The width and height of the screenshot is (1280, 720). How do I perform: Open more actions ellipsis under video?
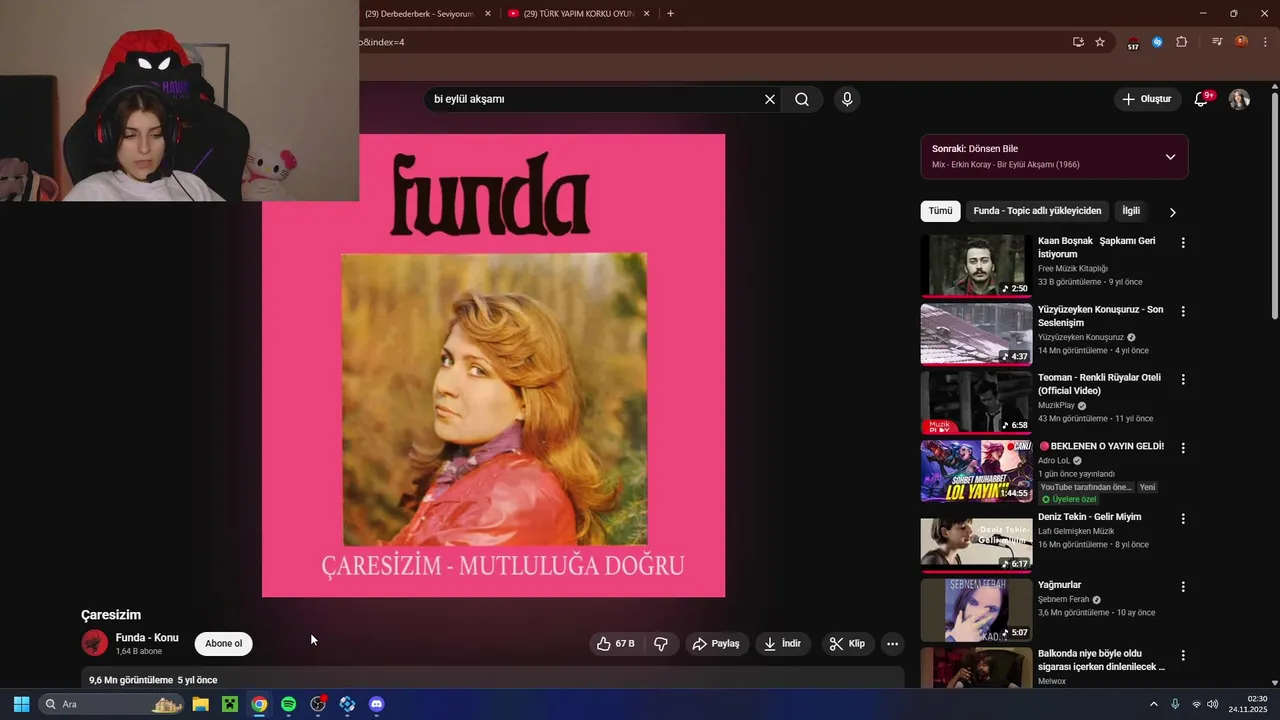892,644
